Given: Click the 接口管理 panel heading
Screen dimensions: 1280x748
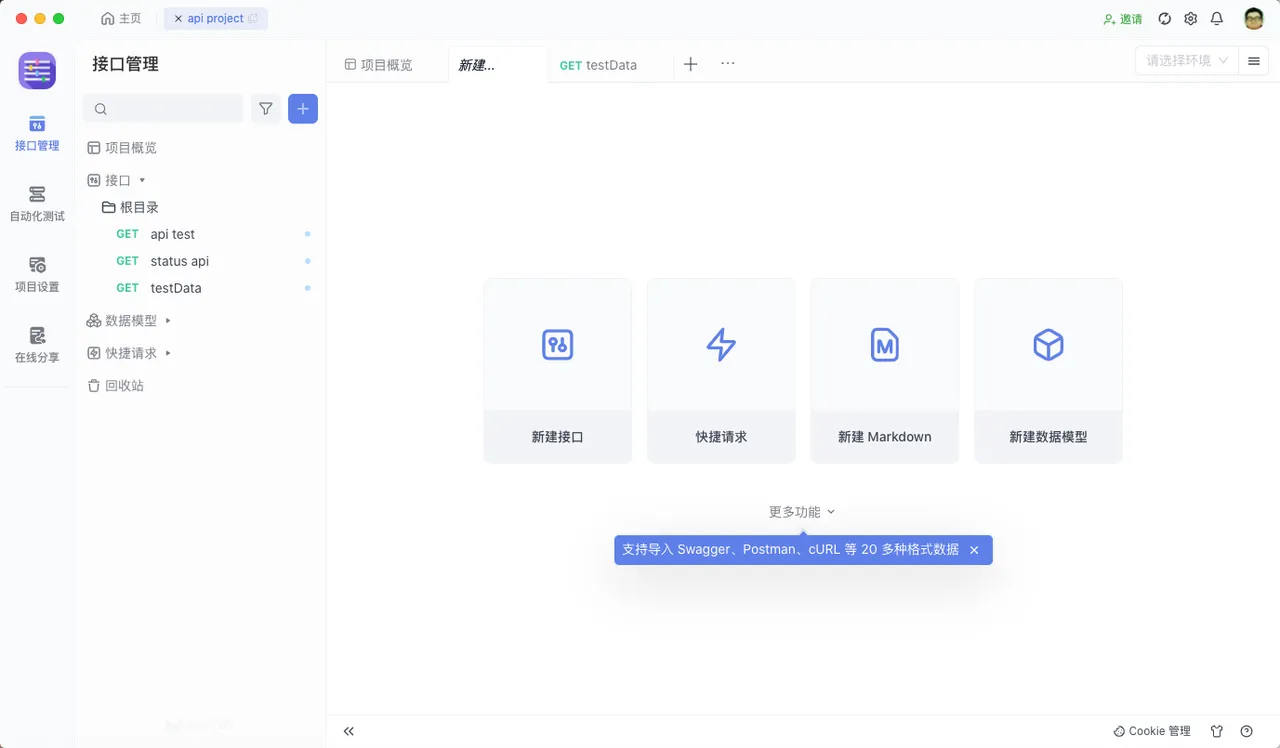Looking at the screenshot, I should coord(125,64).
